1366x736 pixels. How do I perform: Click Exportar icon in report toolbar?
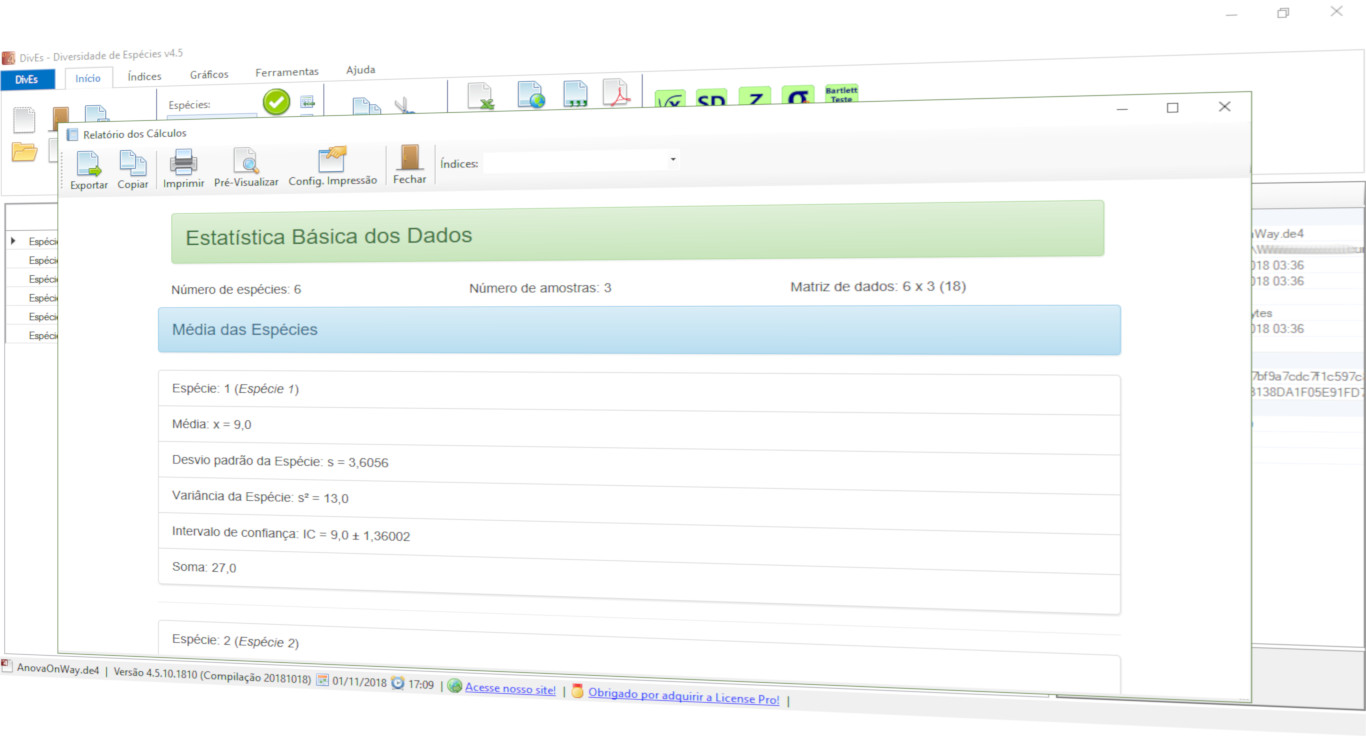pyautogui.click(x=89, y=163)
